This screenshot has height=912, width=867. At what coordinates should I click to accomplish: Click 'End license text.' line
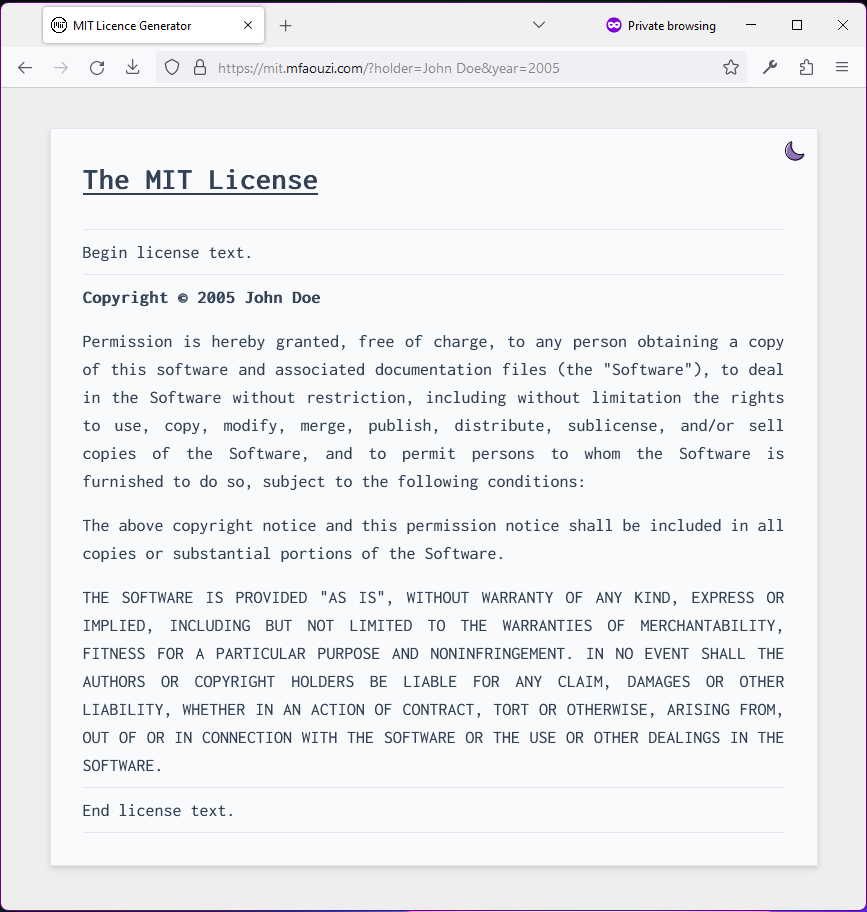[x=158, y=811]
